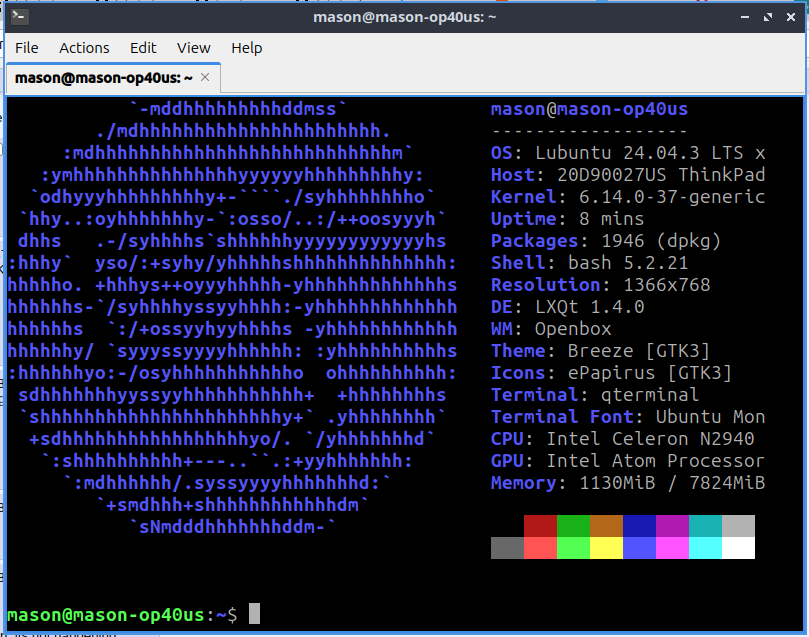Click the purple color block in top row
This screenshot has height=637, width=809.
click(x=672, y=526)
